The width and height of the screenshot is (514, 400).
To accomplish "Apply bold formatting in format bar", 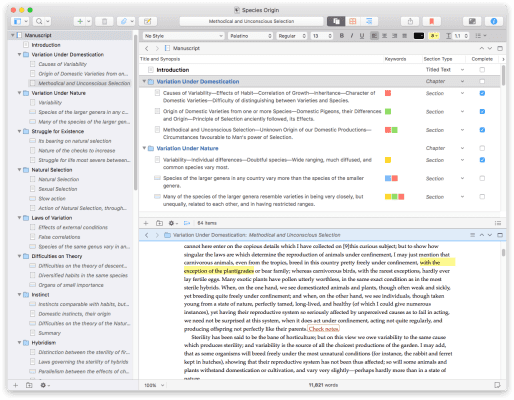I will [x=342, y=36].
